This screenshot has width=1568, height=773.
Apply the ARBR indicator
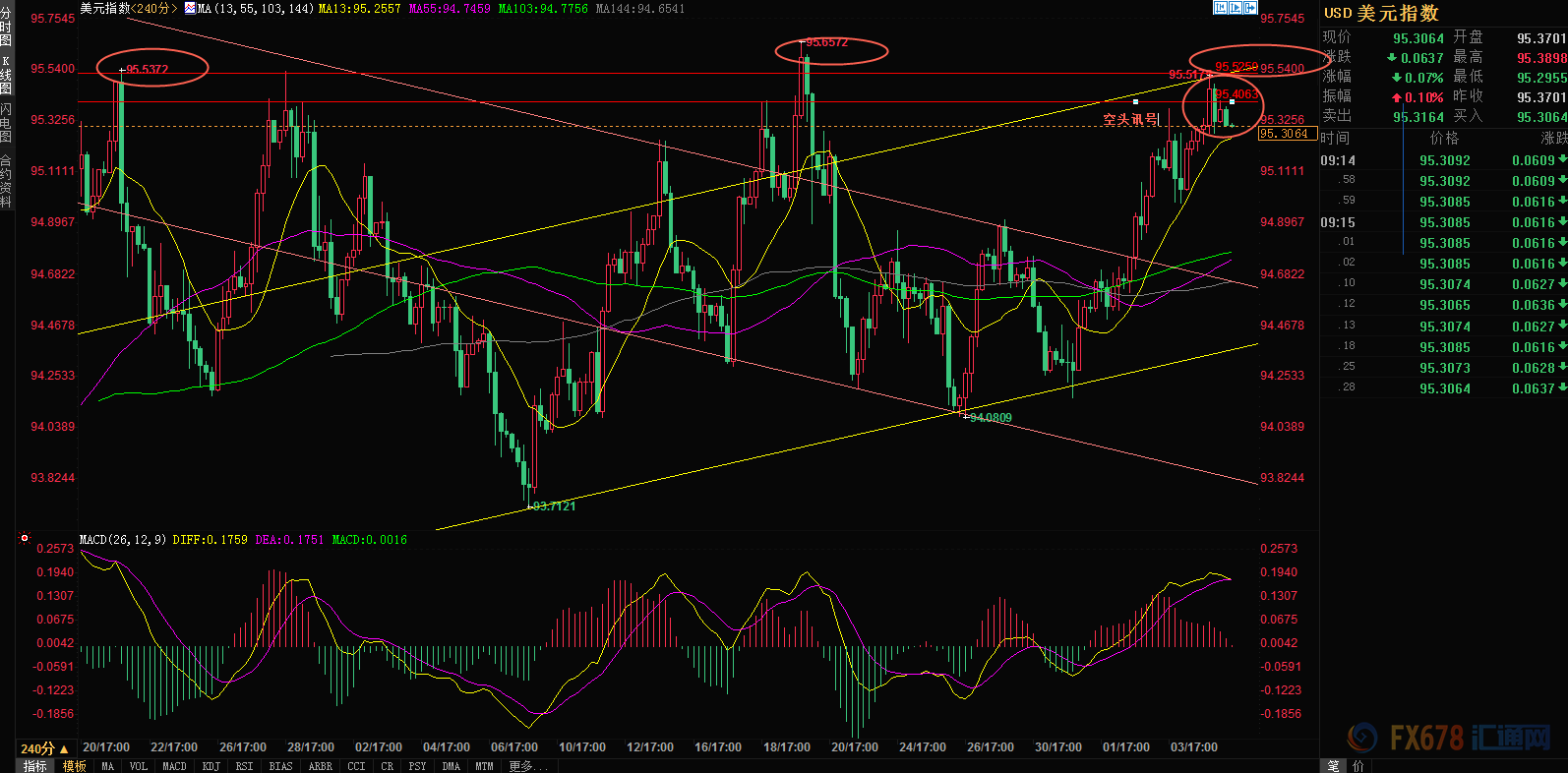pyautogui.click(x=320, y=766)
